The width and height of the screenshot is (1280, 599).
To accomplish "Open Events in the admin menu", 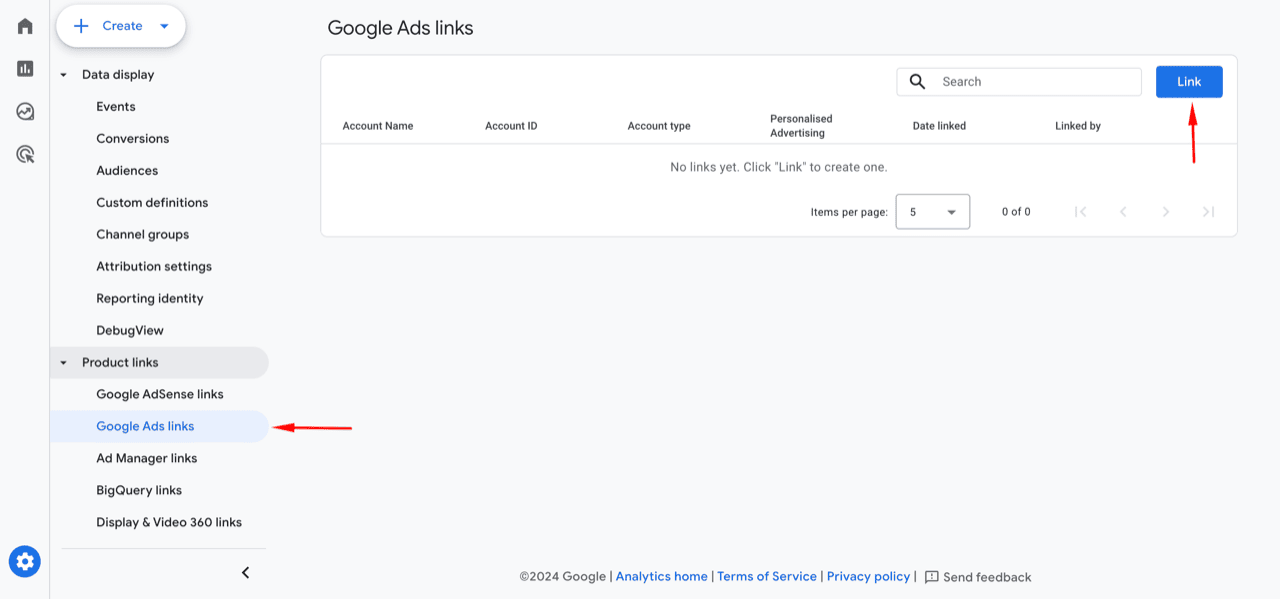I will pyautogui.click(x=116, y=107).
